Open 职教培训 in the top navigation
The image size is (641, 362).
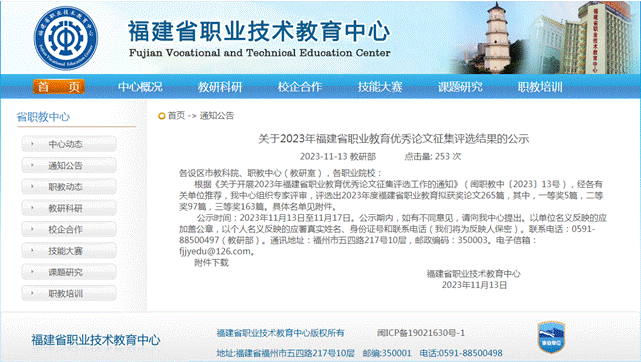(x=540, y=87)
